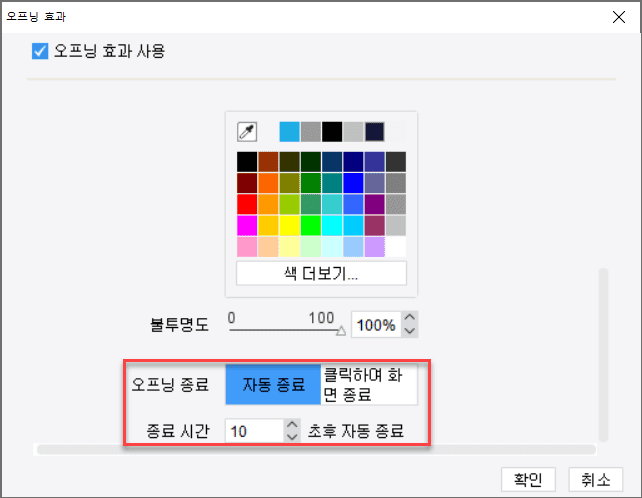The width and height of the screenshot is (642, 498).
Task: Select the white swatch in the bottom row
Action: coord(396,247)
